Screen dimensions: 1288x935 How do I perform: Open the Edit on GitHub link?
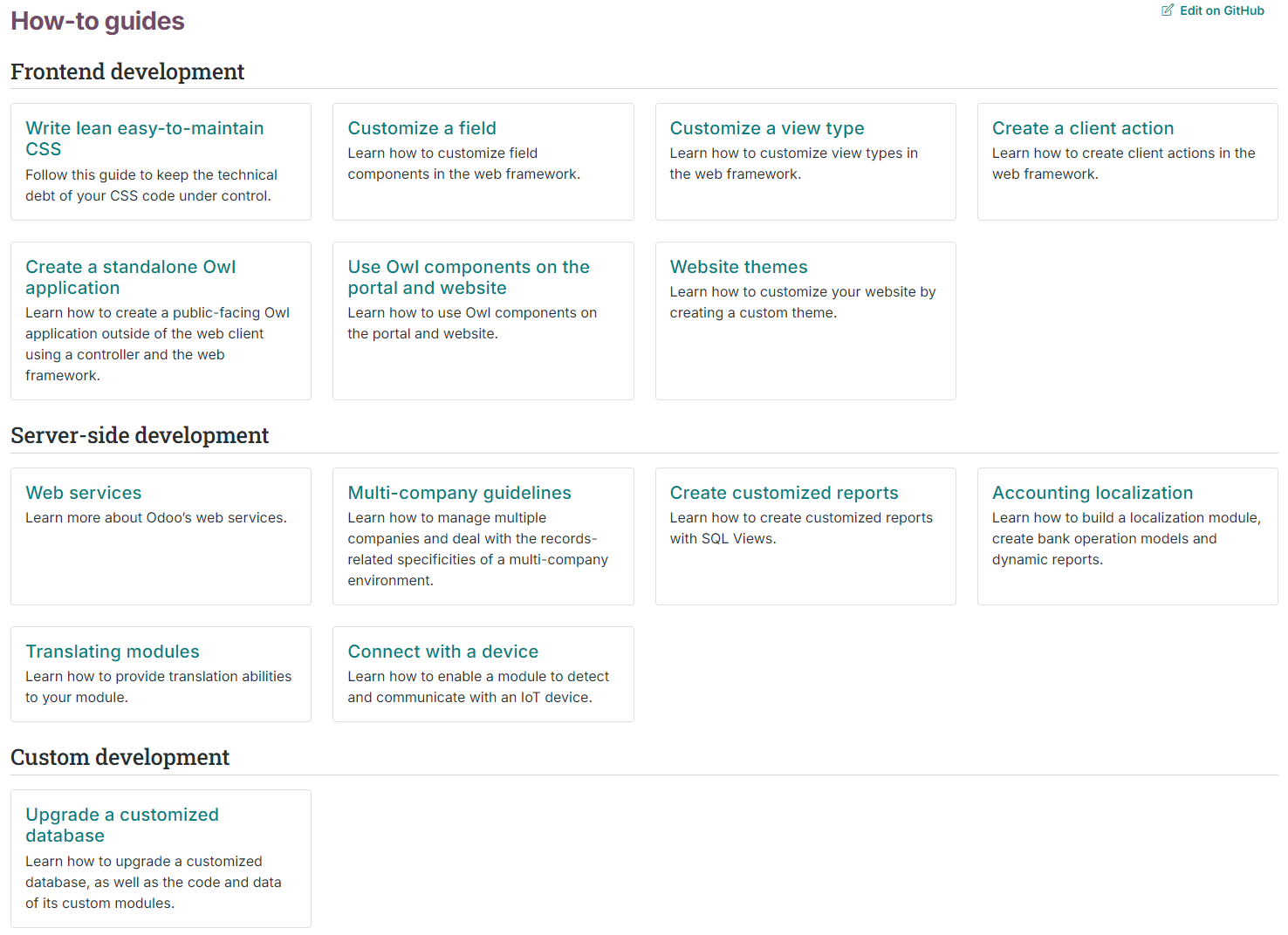point(1213,10)
